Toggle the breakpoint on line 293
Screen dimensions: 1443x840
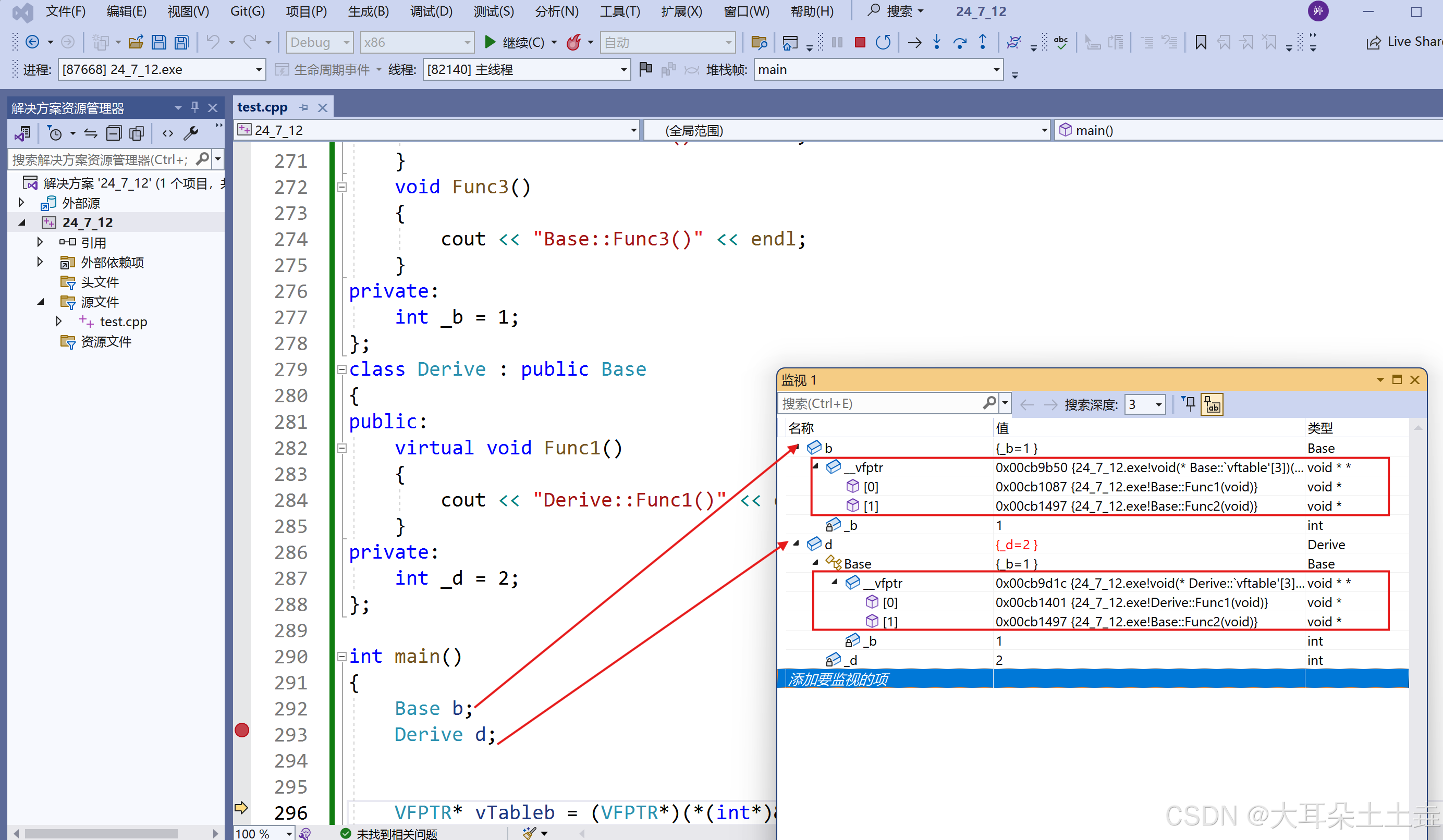coord(242,730)
